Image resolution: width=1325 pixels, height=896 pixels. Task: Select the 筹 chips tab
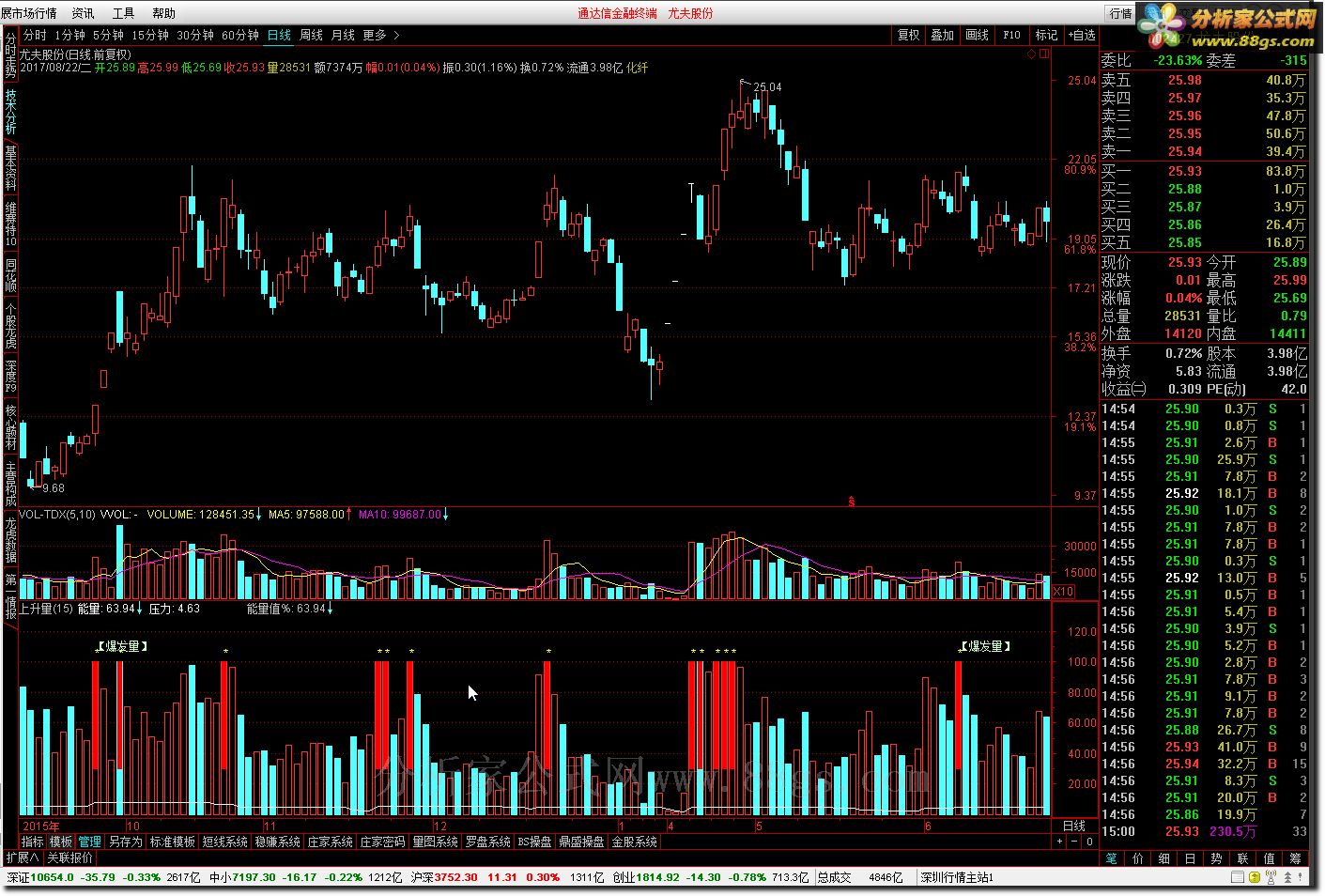click(1296, 858)
